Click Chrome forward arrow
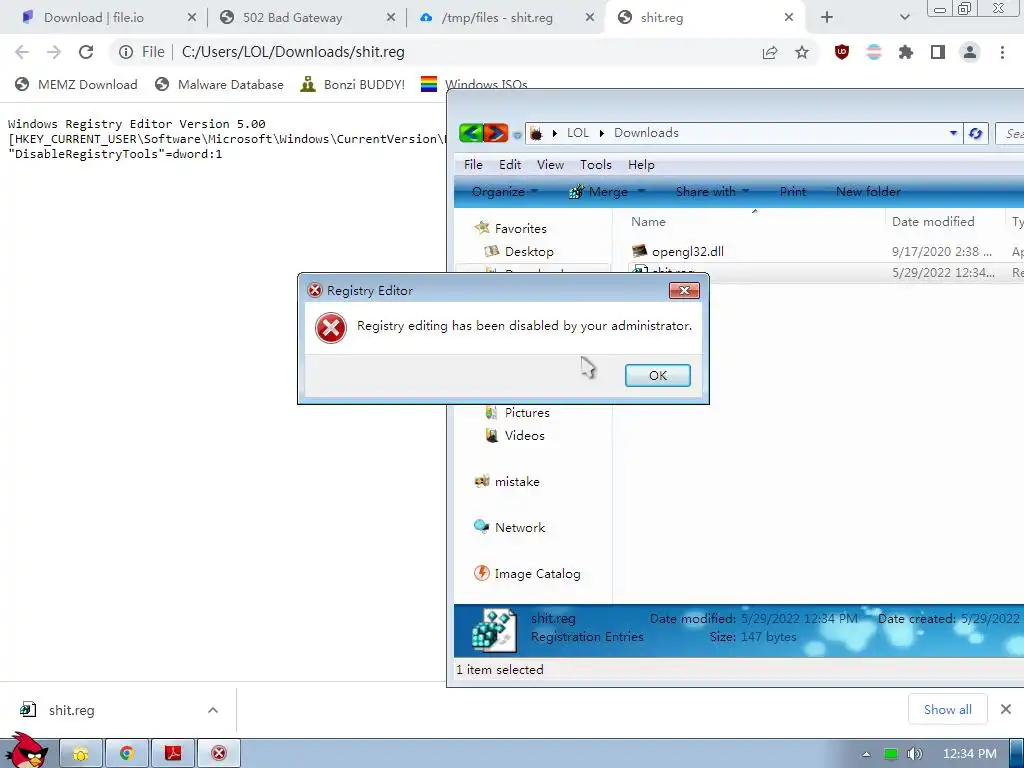 point(54,52)
